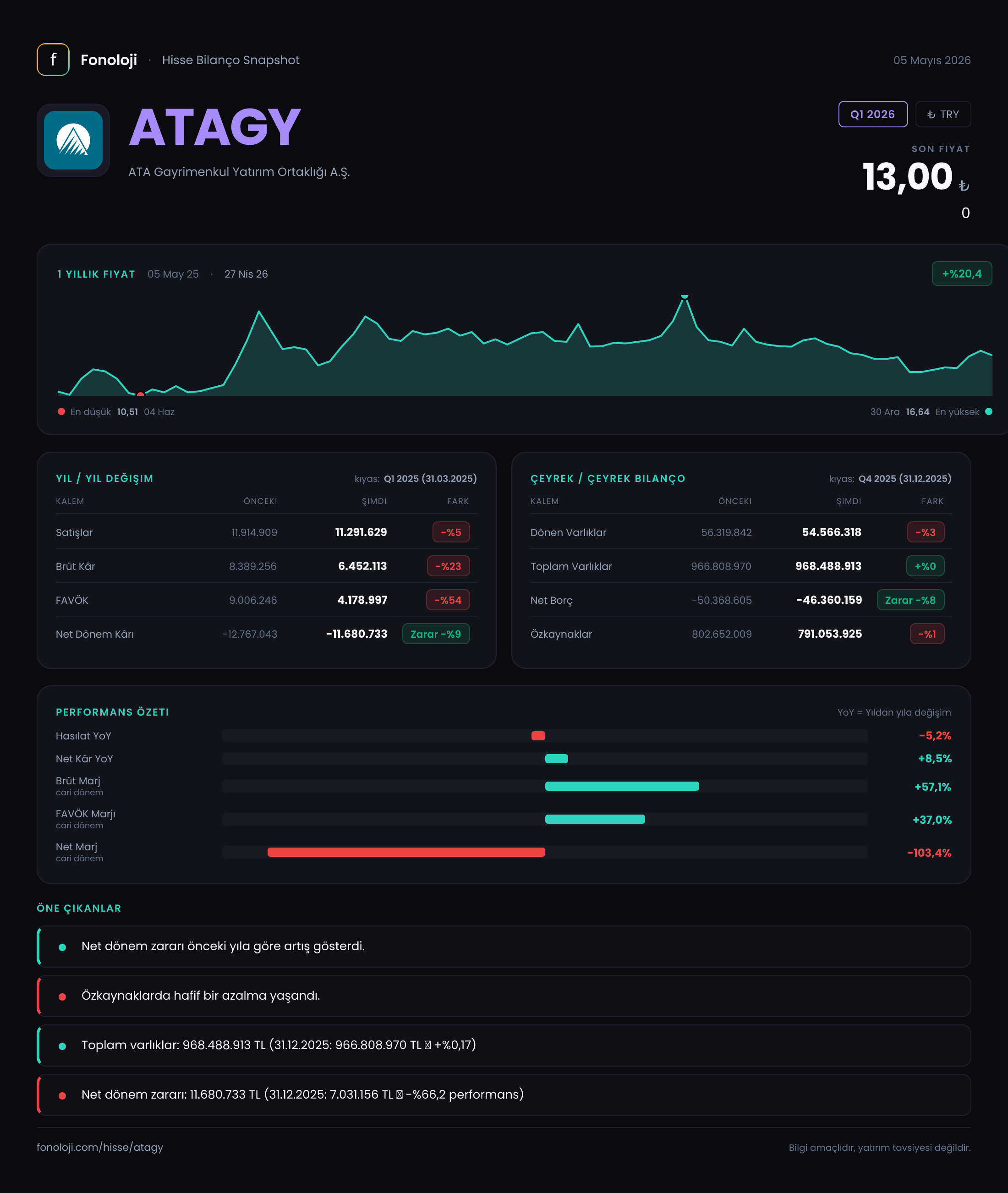Click the 791.053.925 equity value
1008x1193 pixels.
coord(830,634)
